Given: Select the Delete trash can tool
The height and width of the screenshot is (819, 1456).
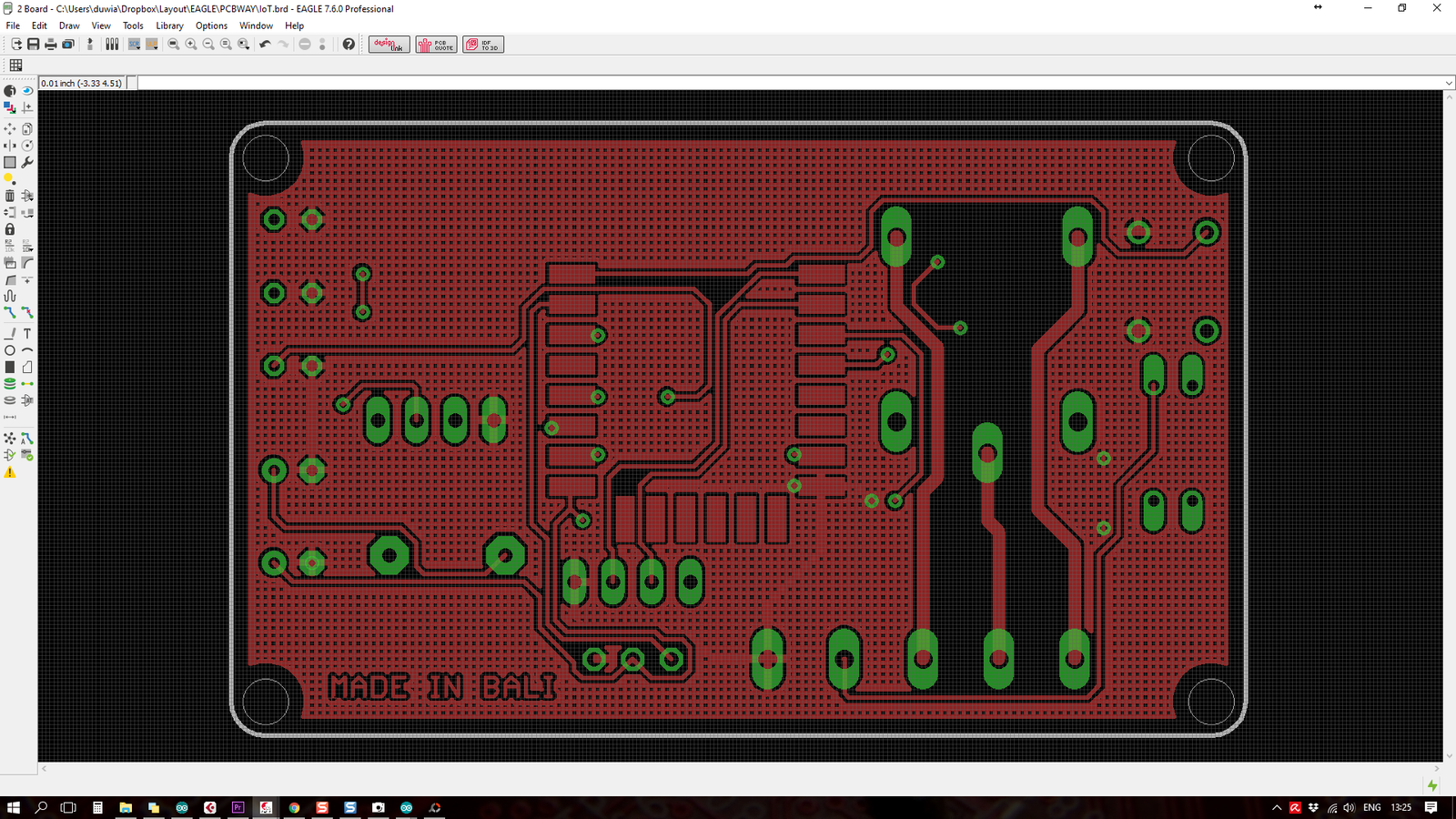Looking at the screenshot, I should pyautogui.click(x=10, y=196).
